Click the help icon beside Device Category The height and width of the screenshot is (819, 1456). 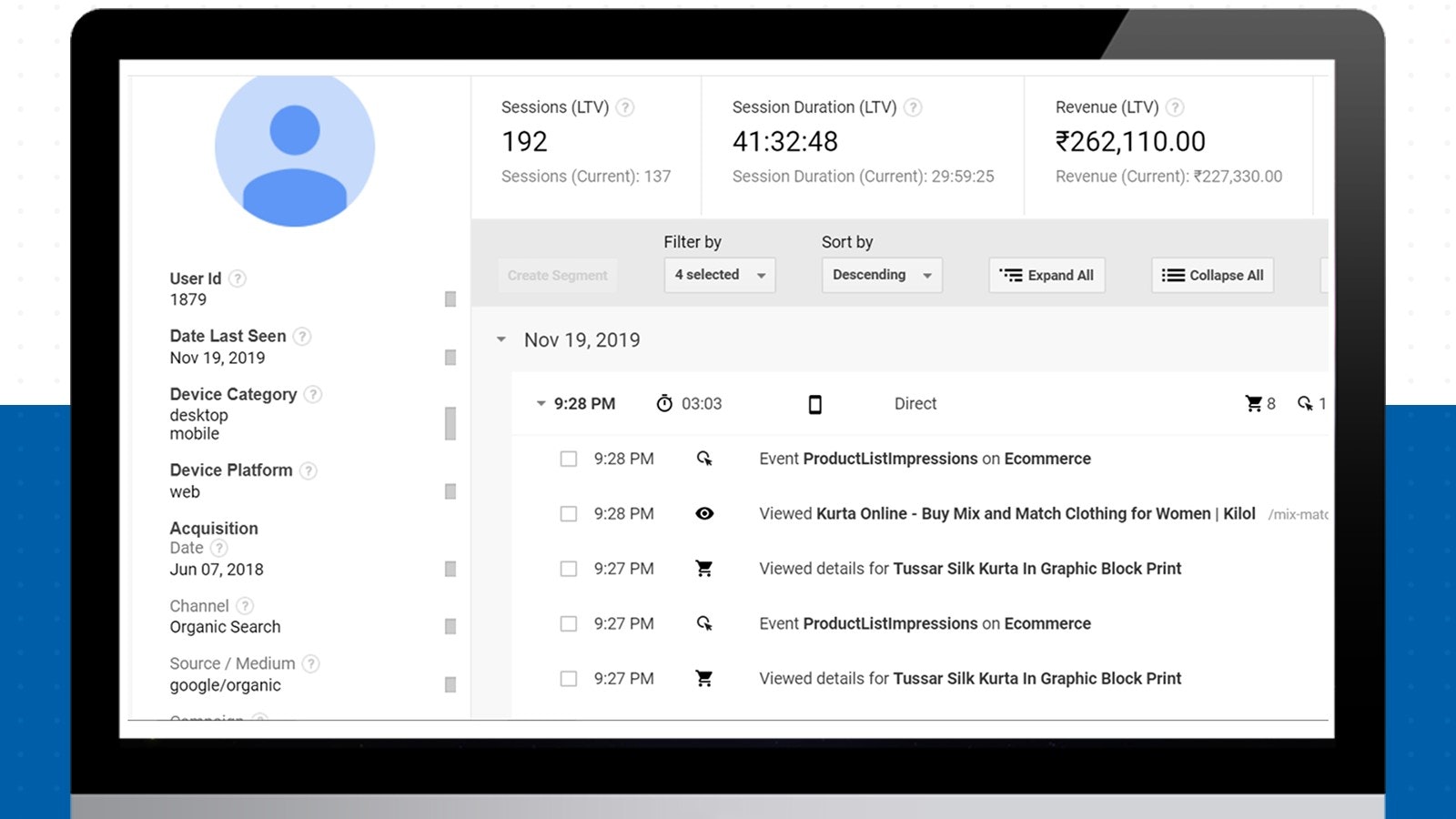pos(313,394)
